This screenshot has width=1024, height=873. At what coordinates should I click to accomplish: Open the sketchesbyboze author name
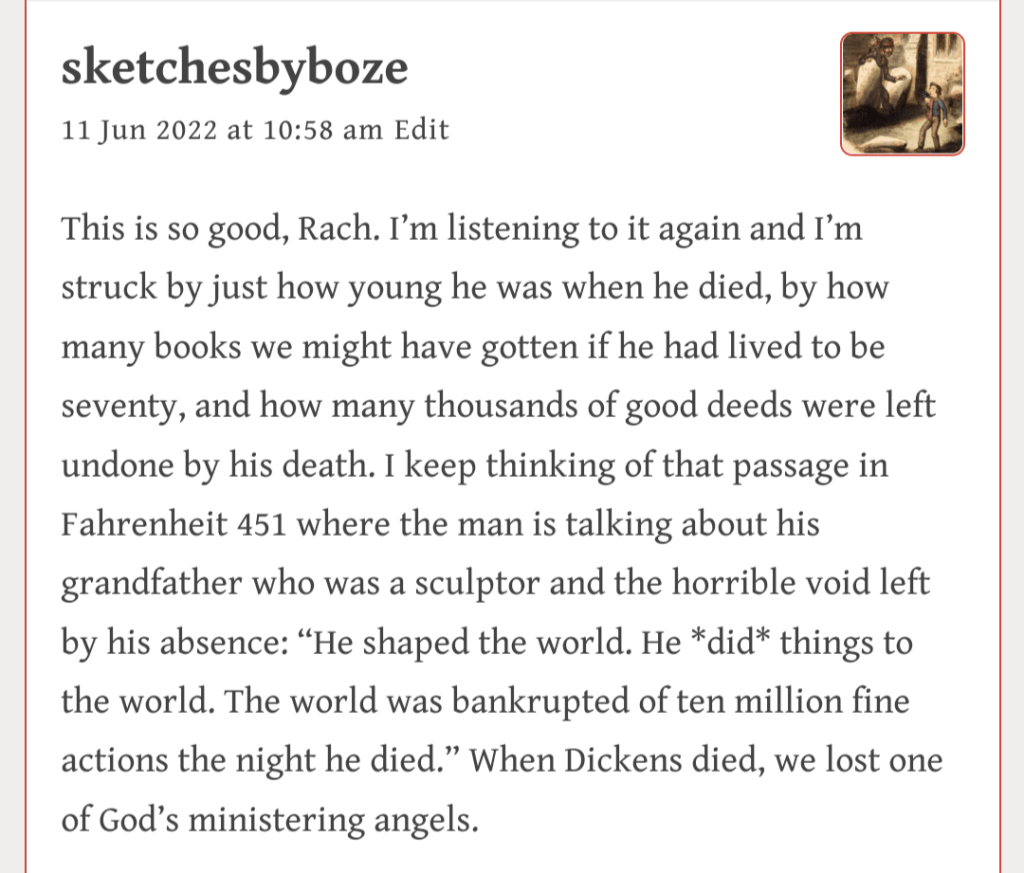point(235,68)
